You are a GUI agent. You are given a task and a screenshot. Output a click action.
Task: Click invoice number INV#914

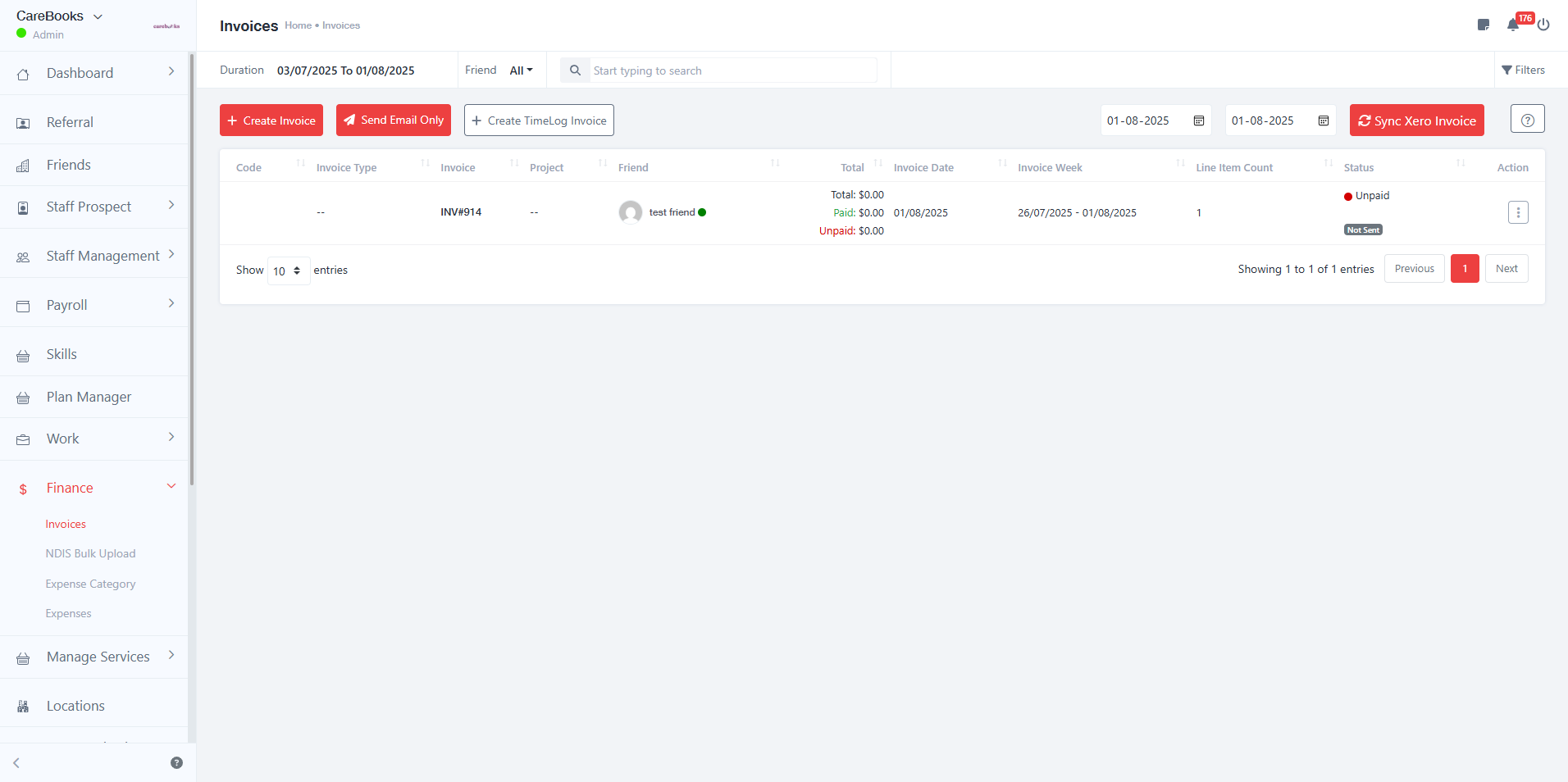point(461,211)
